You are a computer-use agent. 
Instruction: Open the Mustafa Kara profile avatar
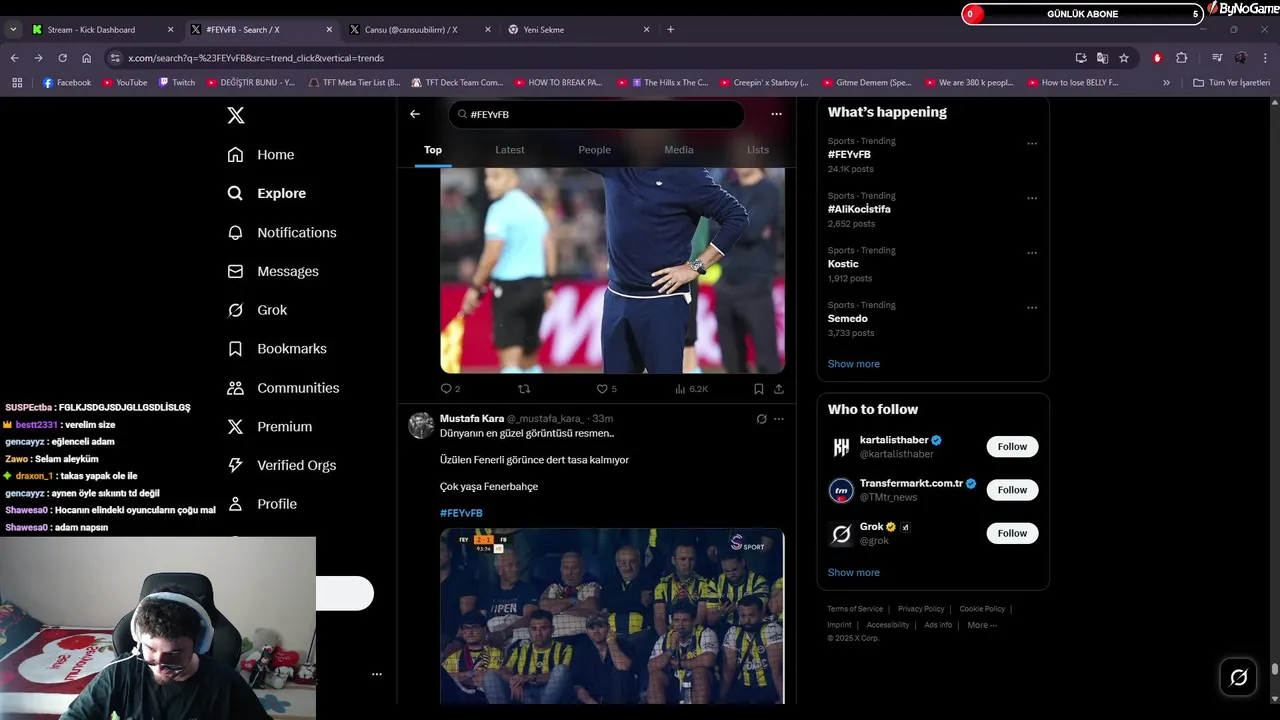[x=421, y=426]
